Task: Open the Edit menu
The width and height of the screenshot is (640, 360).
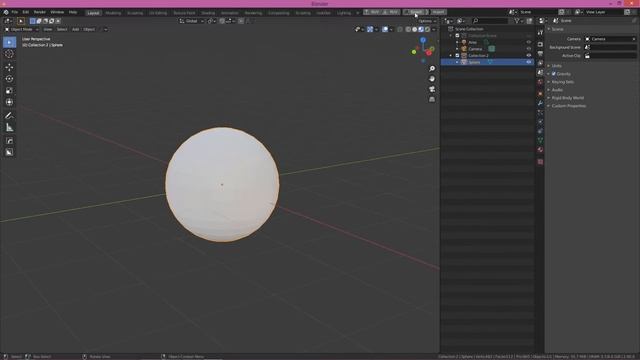Action: point(26,12)
